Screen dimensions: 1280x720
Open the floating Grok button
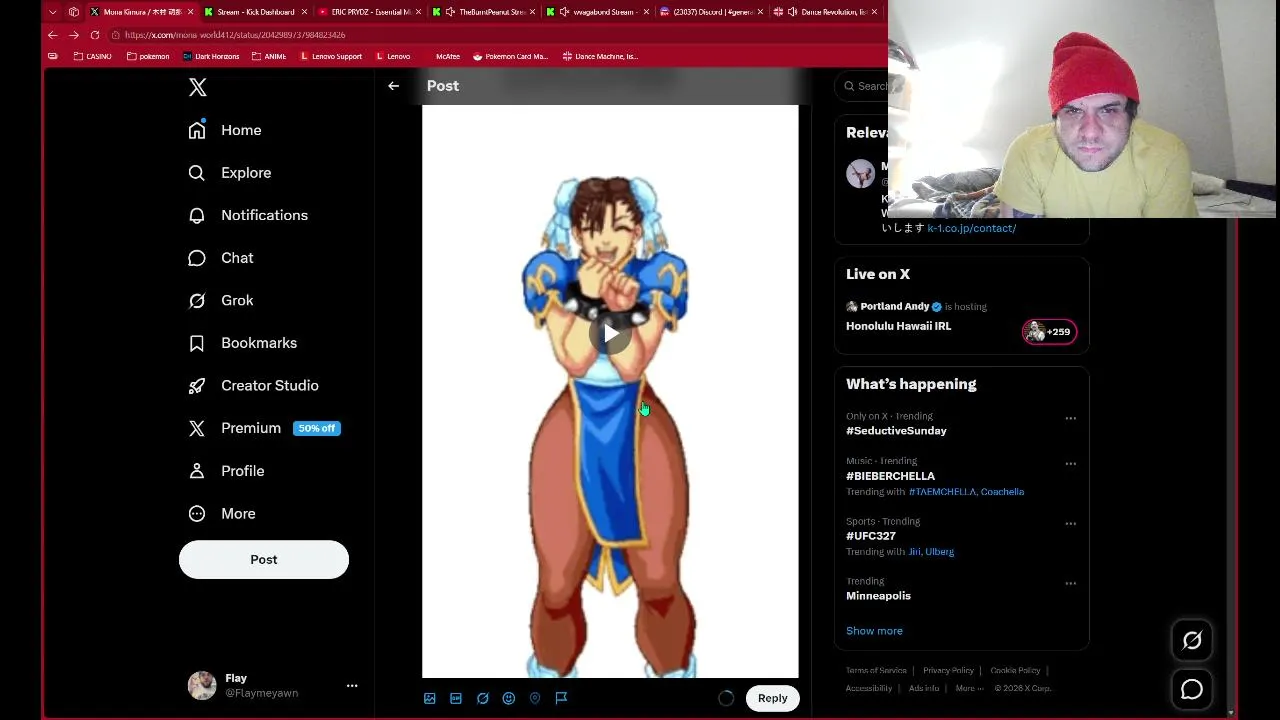pyautogui.click(x=1192, y=641)
